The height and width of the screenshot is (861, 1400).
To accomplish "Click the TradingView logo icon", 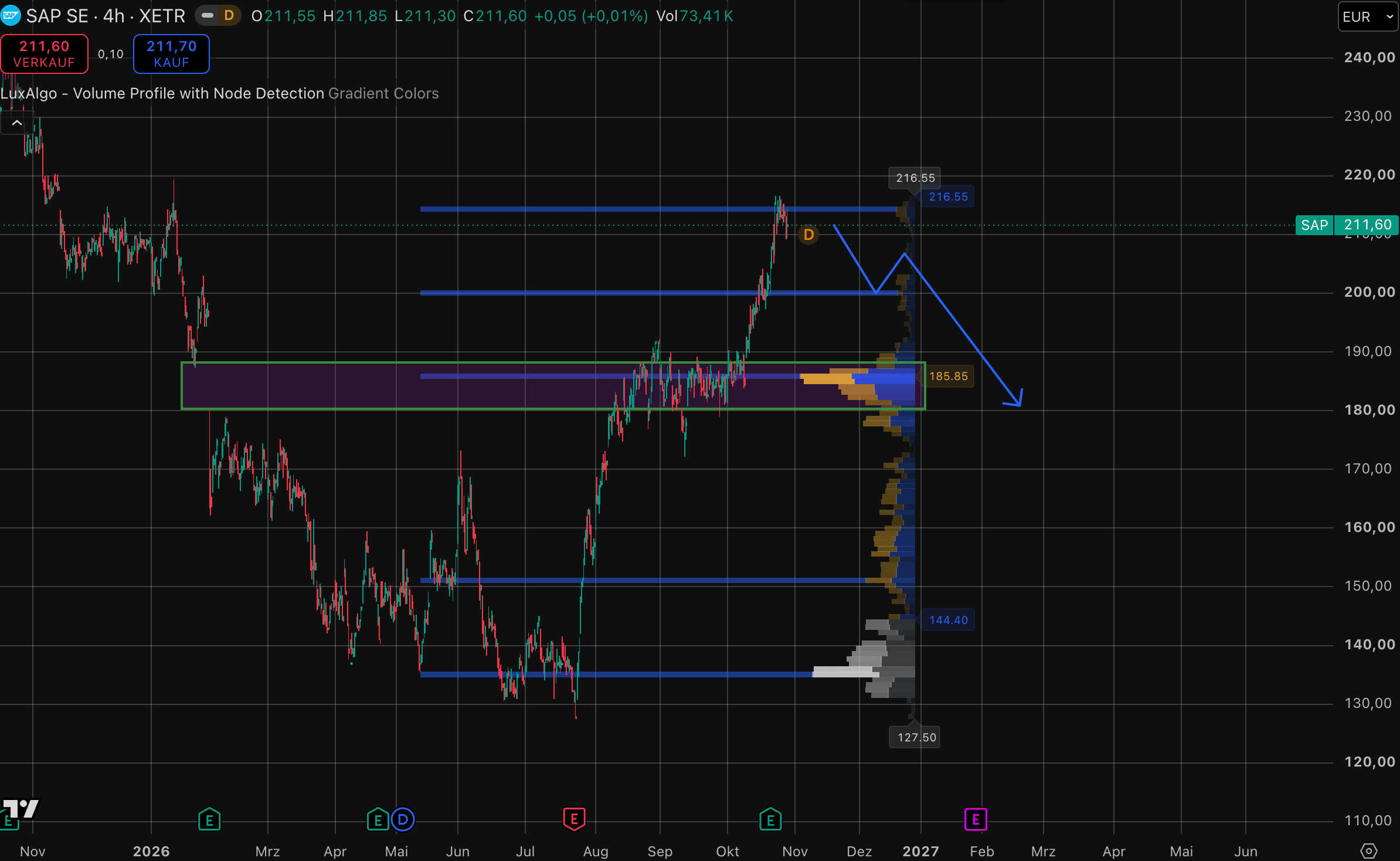I will (21, 809).
